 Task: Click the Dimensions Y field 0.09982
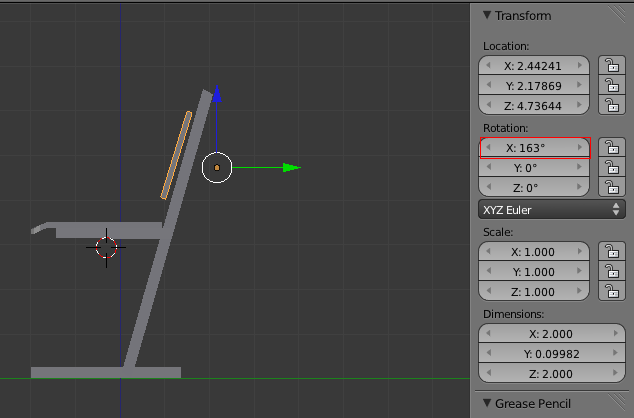click(552, 354)
